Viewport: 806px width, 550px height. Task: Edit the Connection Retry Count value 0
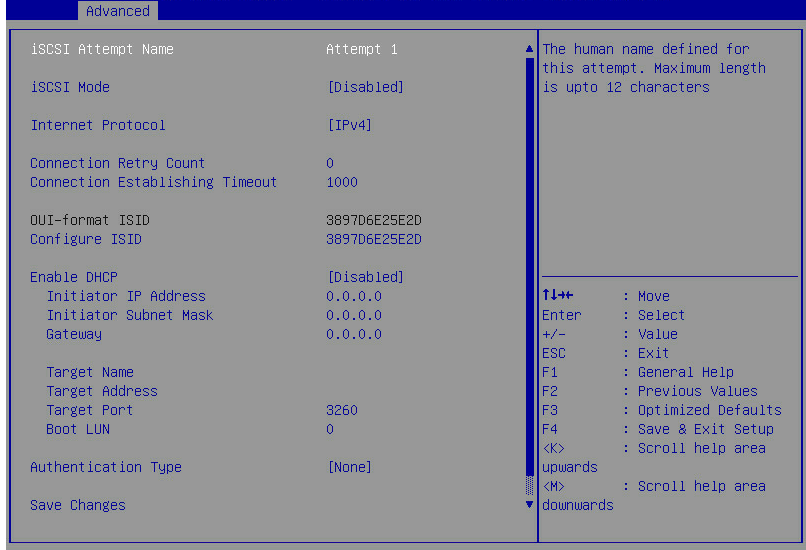tap(330, 163)
